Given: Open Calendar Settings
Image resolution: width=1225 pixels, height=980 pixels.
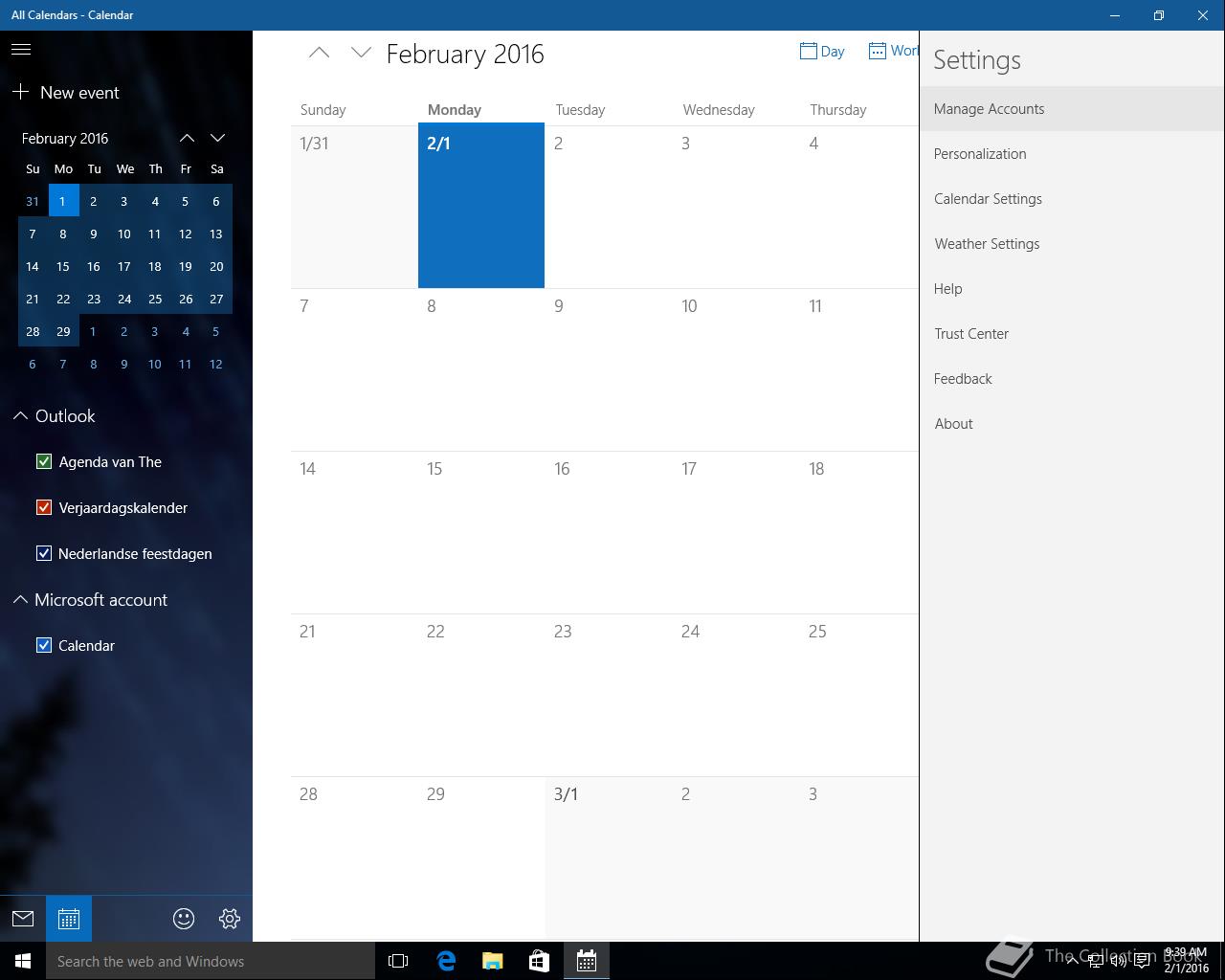Looking at the screenshot, I should click(x=1072, y=199).
